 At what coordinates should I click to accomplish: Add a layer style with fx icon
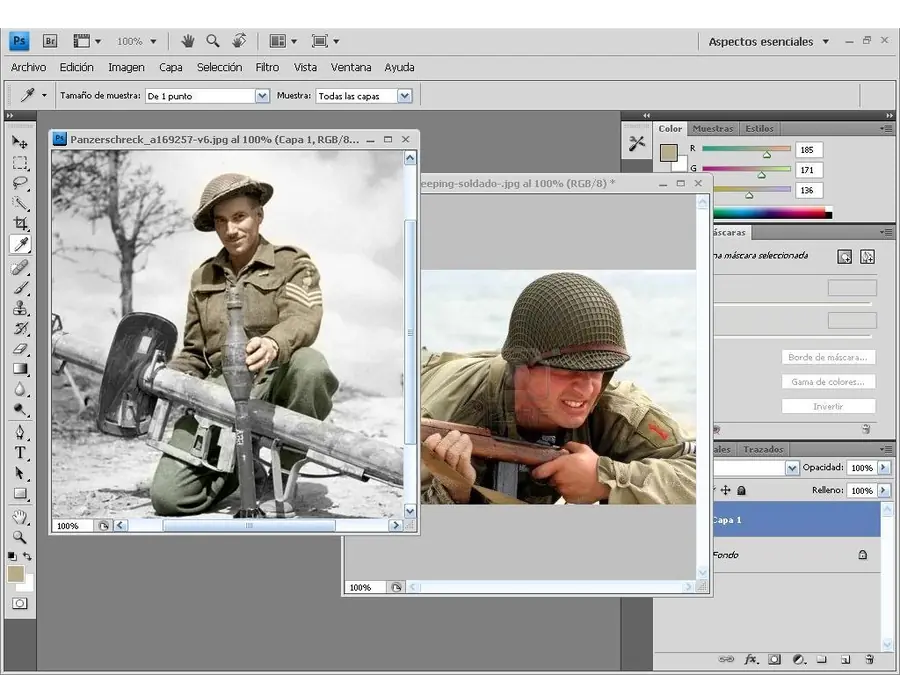pos(750,660)
